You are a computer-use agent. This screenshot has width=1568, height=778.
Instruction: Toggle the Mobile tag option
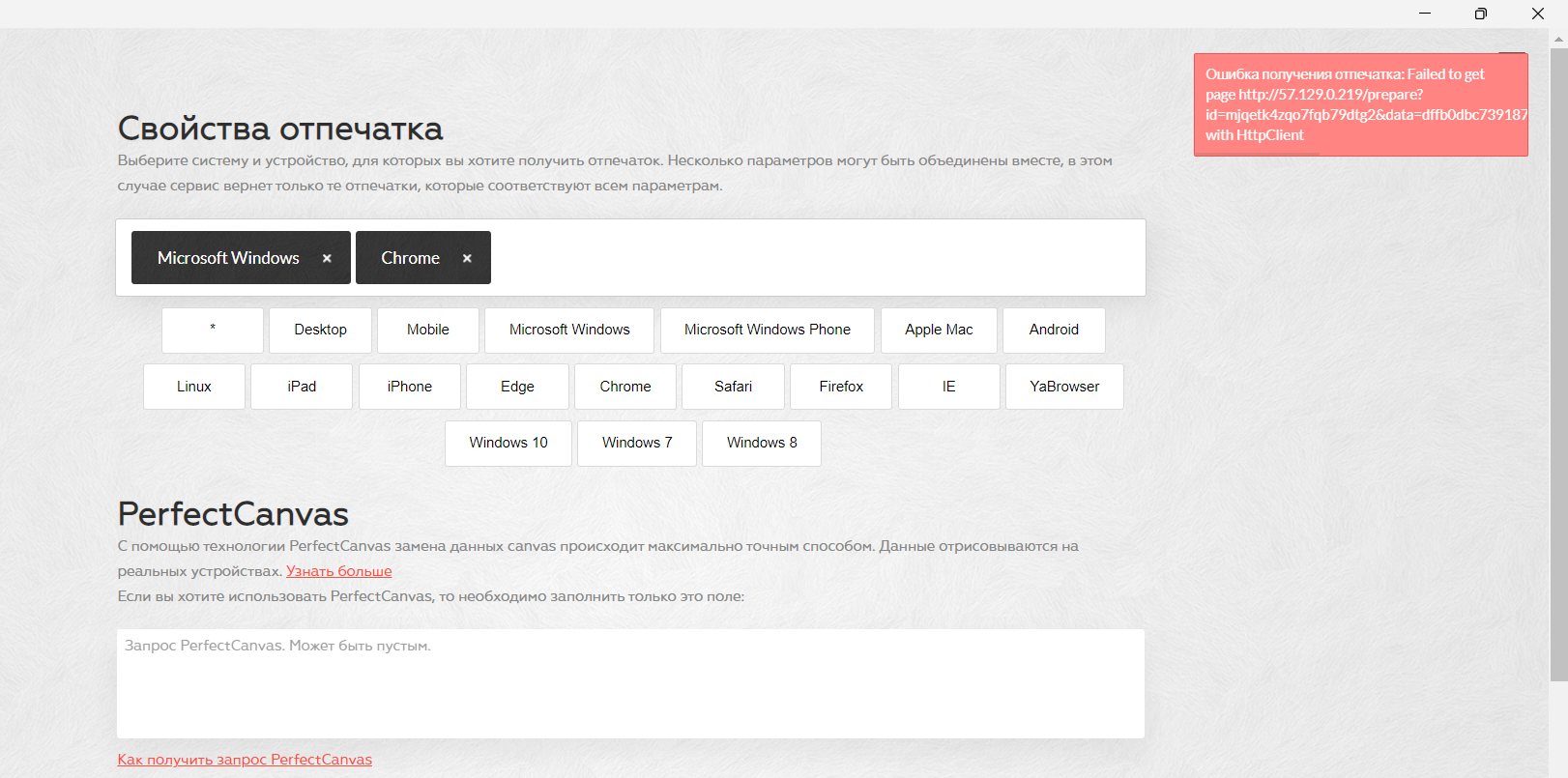pos(427,330)
